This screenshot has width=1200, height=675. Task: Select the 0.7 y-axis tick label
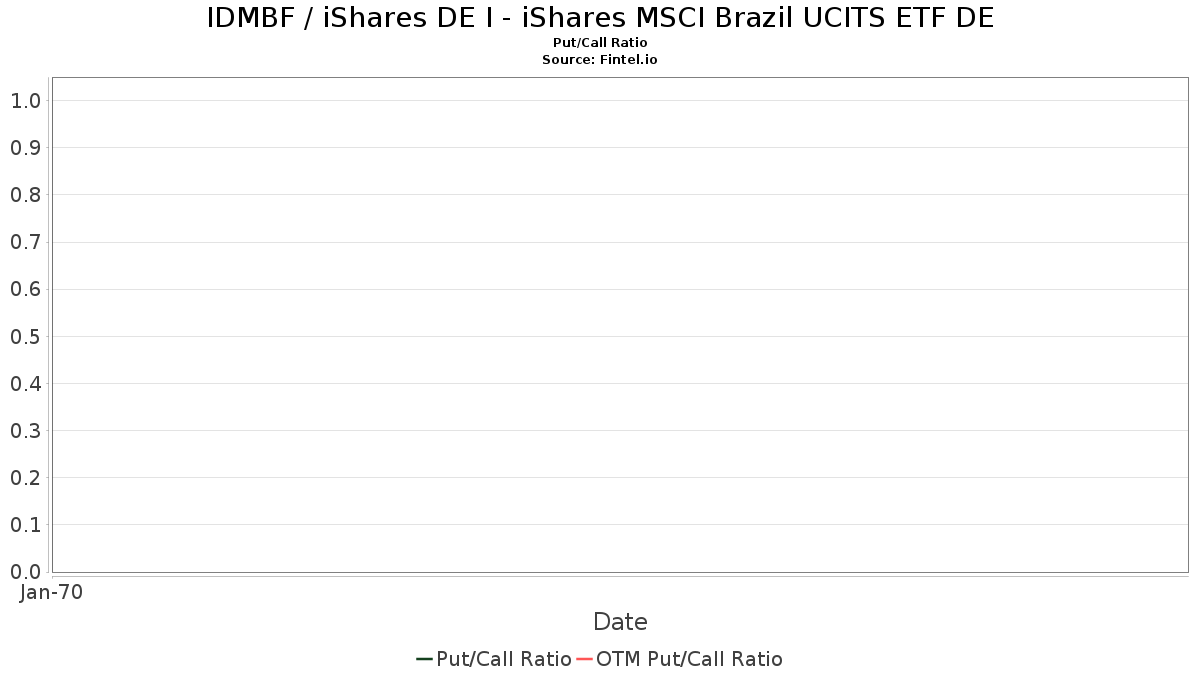tap(25, 242)
